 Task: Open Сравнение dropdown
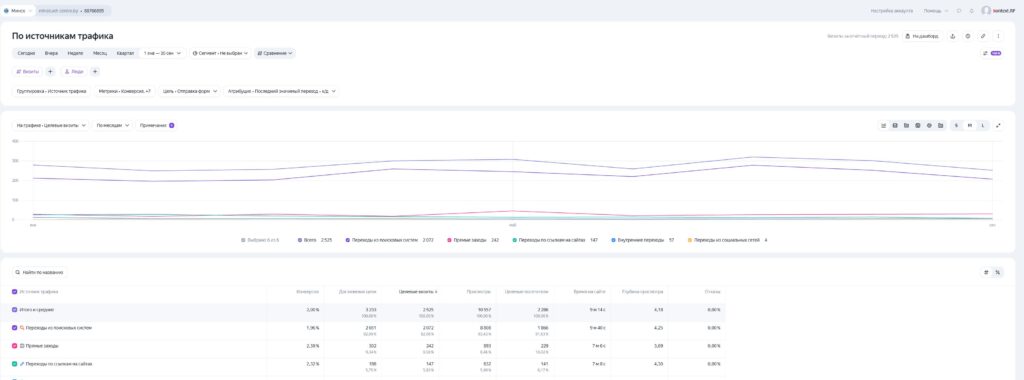pyautogui.click(x=275, y=54)
